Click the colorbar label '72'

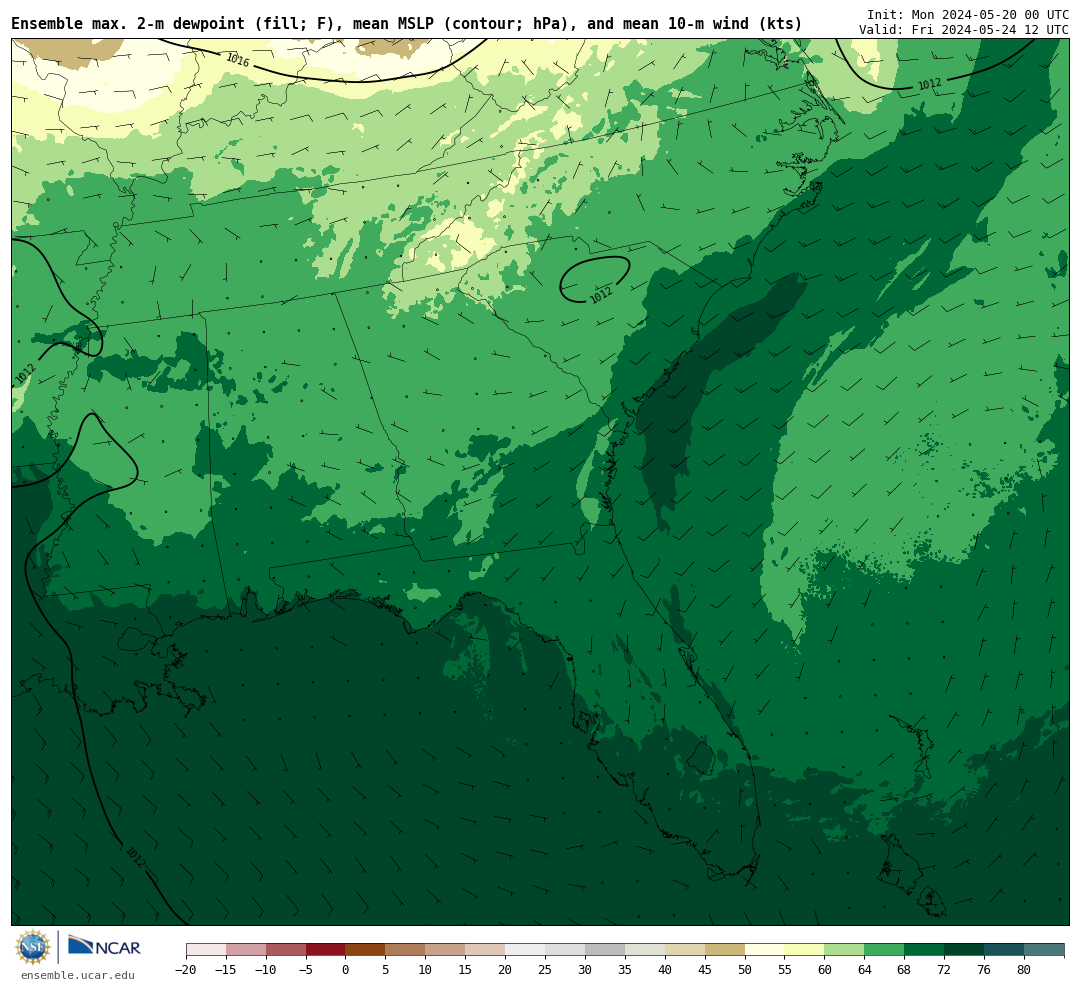click(944, 970)
